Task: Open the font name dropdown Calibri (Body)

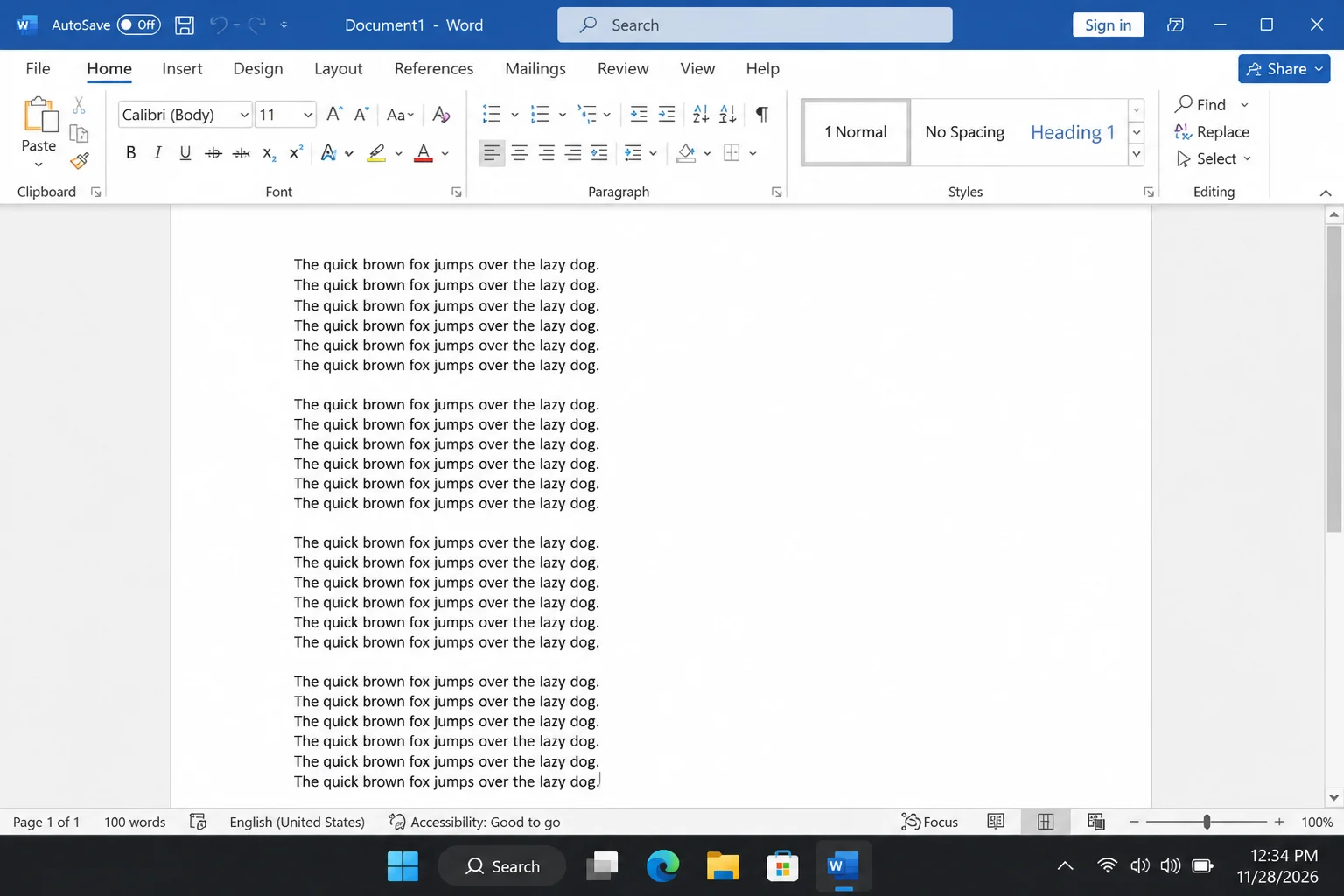Action: coord(244,115)
